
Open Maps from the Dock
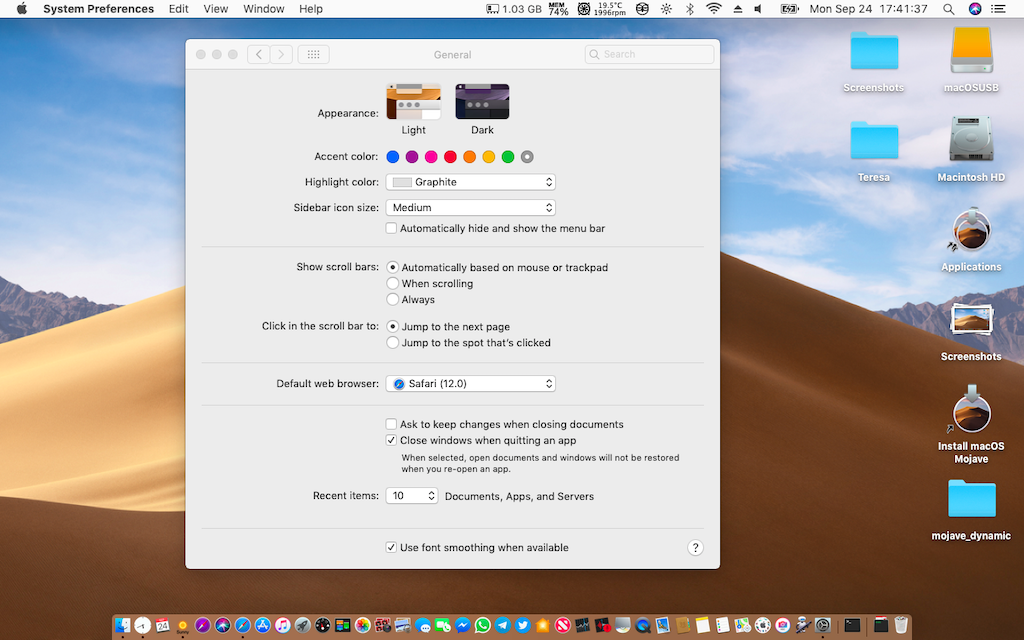click(743, 625)
